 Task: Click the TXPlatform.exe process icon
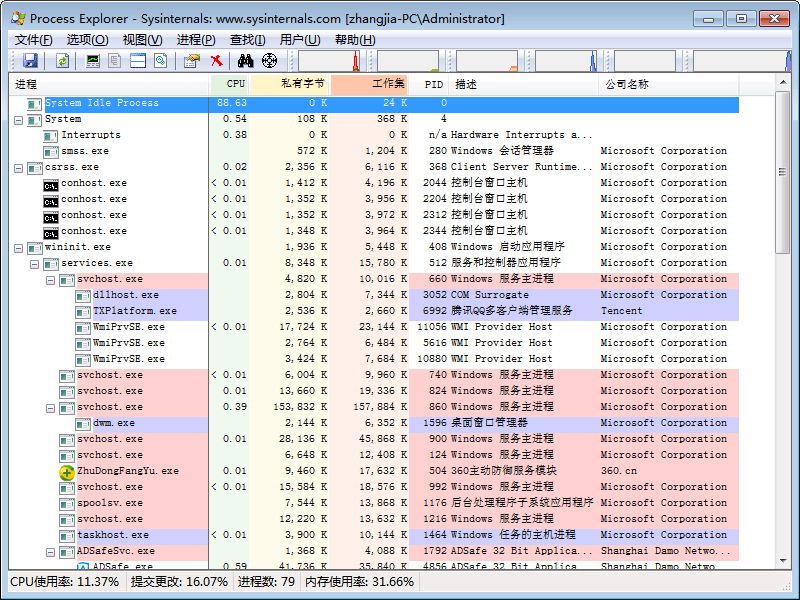click(x=83, y=311)
